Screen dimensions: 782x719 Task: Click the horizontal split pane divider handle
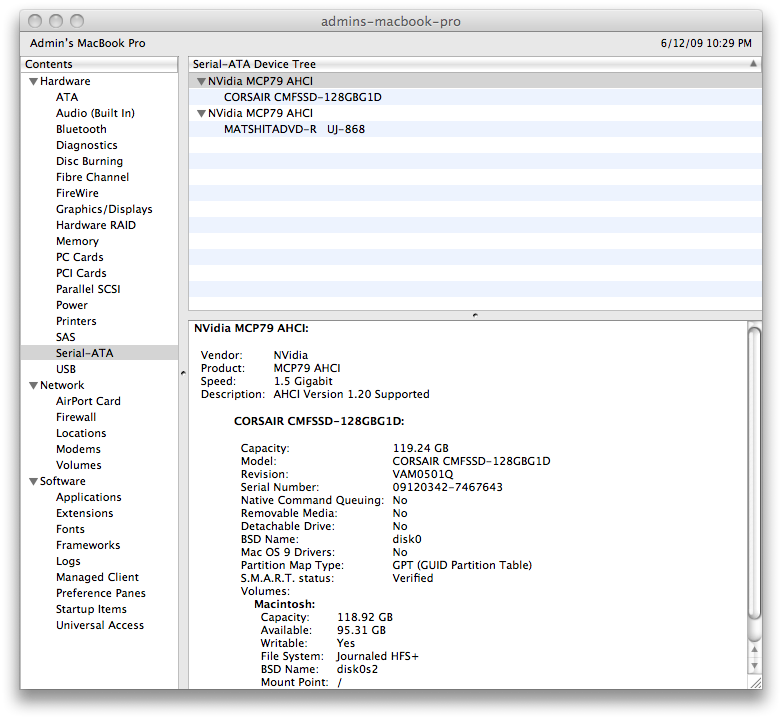(x=475, y=315)
